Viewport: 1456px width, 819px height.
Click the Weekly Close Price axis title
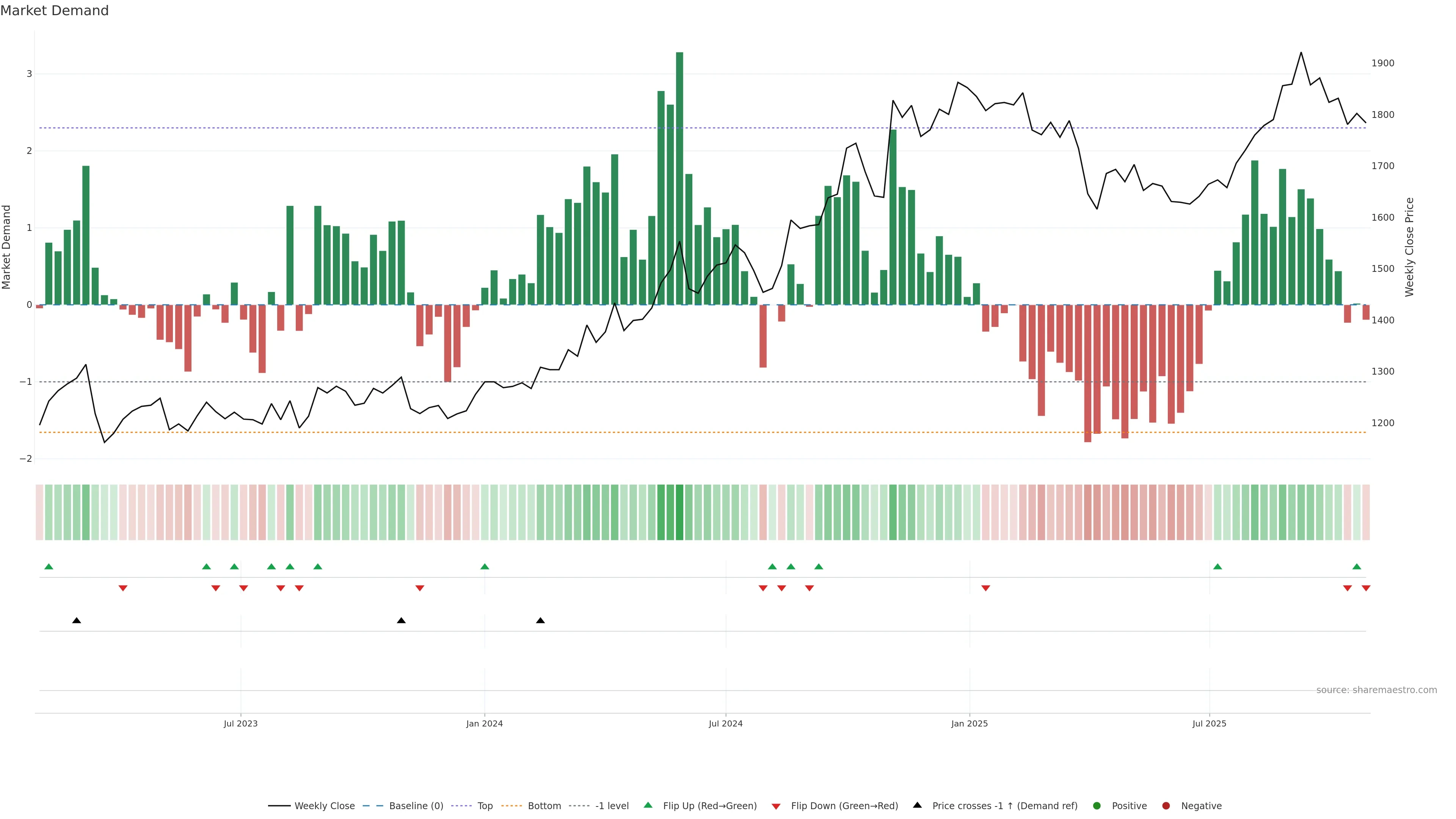coord(1409,247)
